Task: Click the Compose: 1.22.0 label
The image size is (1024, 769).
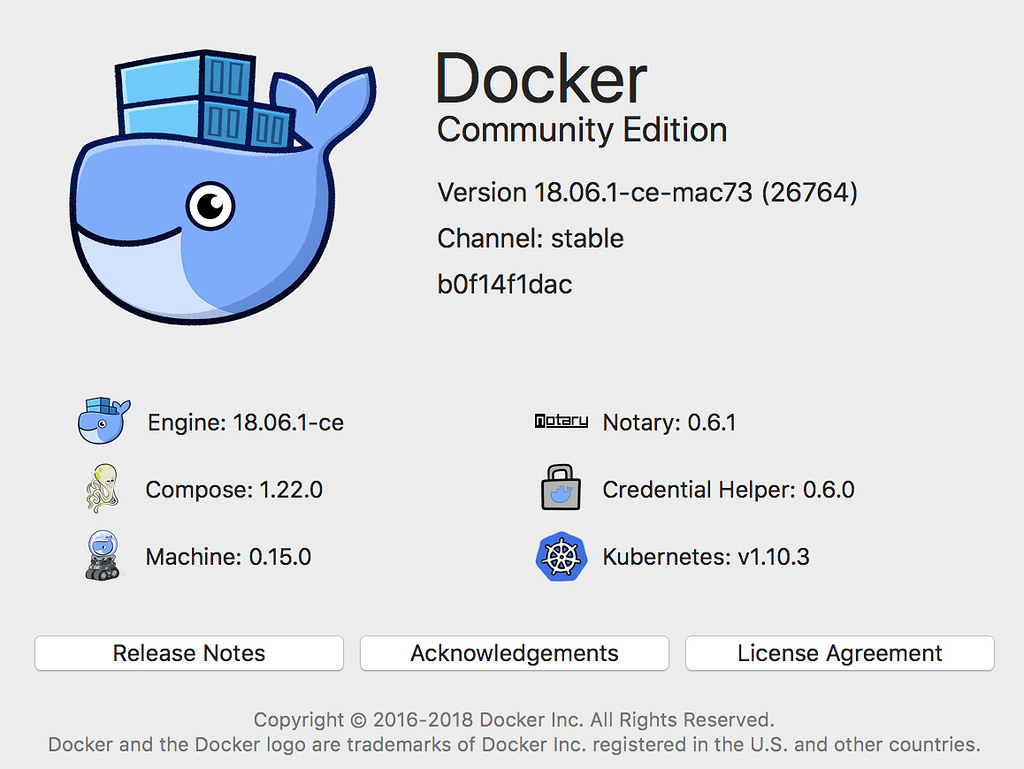Action: click(234, 490)
